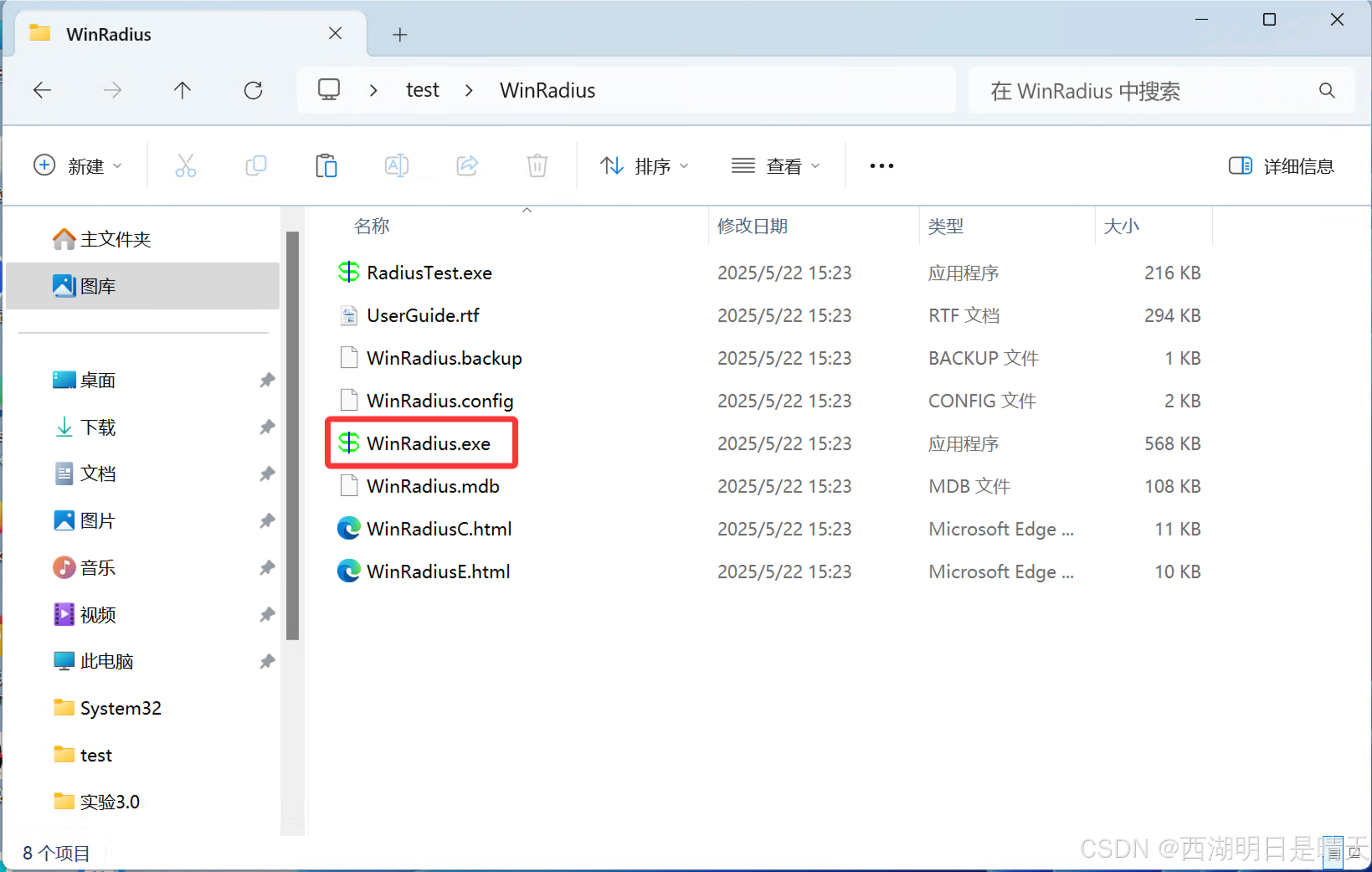The height and width of the screenshot is (872, 1372).
Task: Open the 排序 sorting dropdown
Action: [x=644, y=165]
